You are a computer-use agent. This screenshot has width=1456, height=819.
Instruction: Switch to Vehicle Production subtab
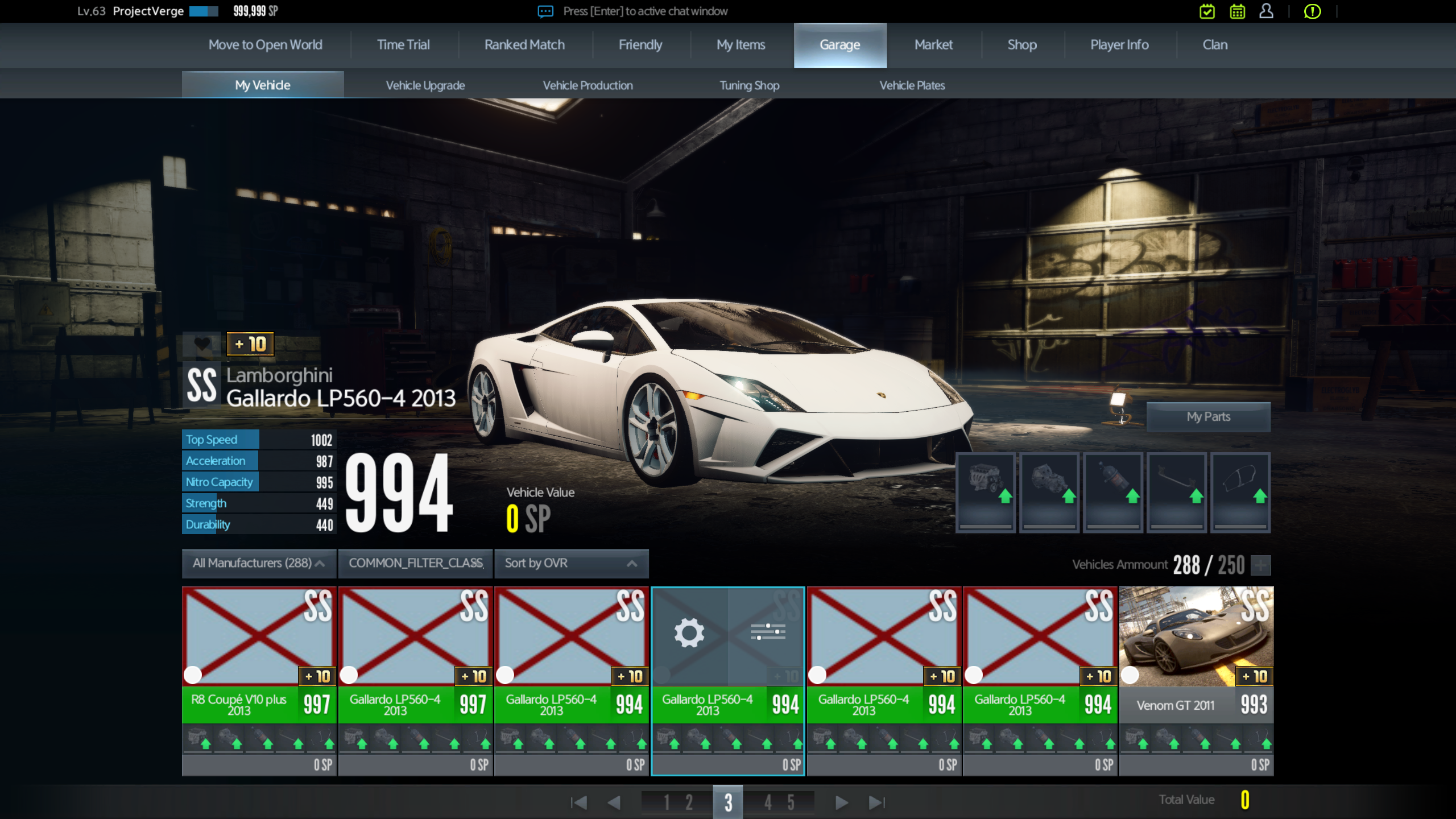pos(588,85)
